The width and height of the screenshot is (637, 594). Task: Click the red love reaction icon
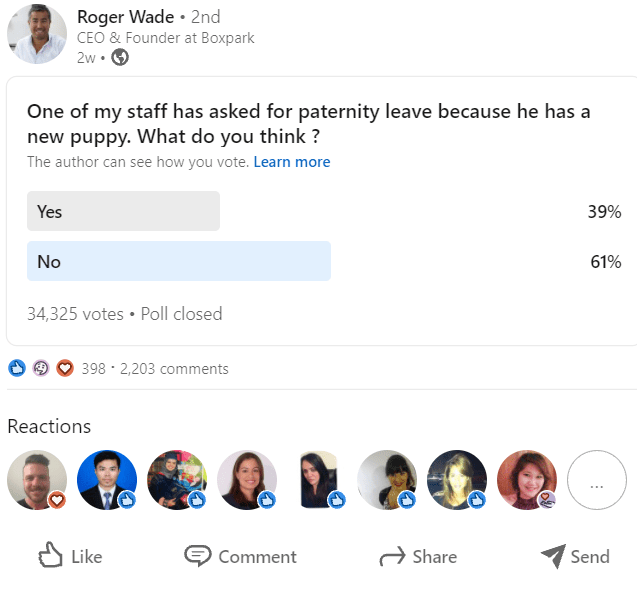click(x=65, y=368)
